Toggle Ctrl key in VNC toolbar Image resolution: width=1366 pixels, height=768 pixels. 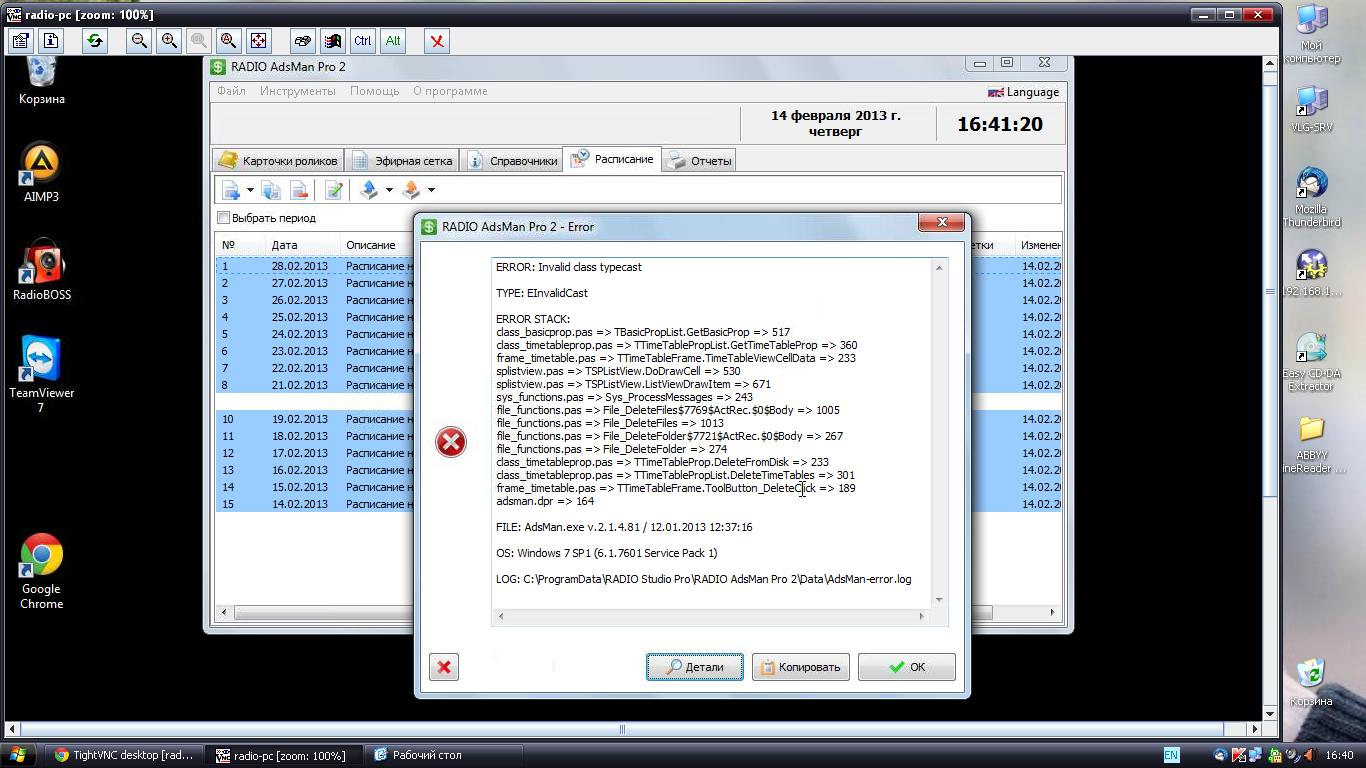point(363,41)
